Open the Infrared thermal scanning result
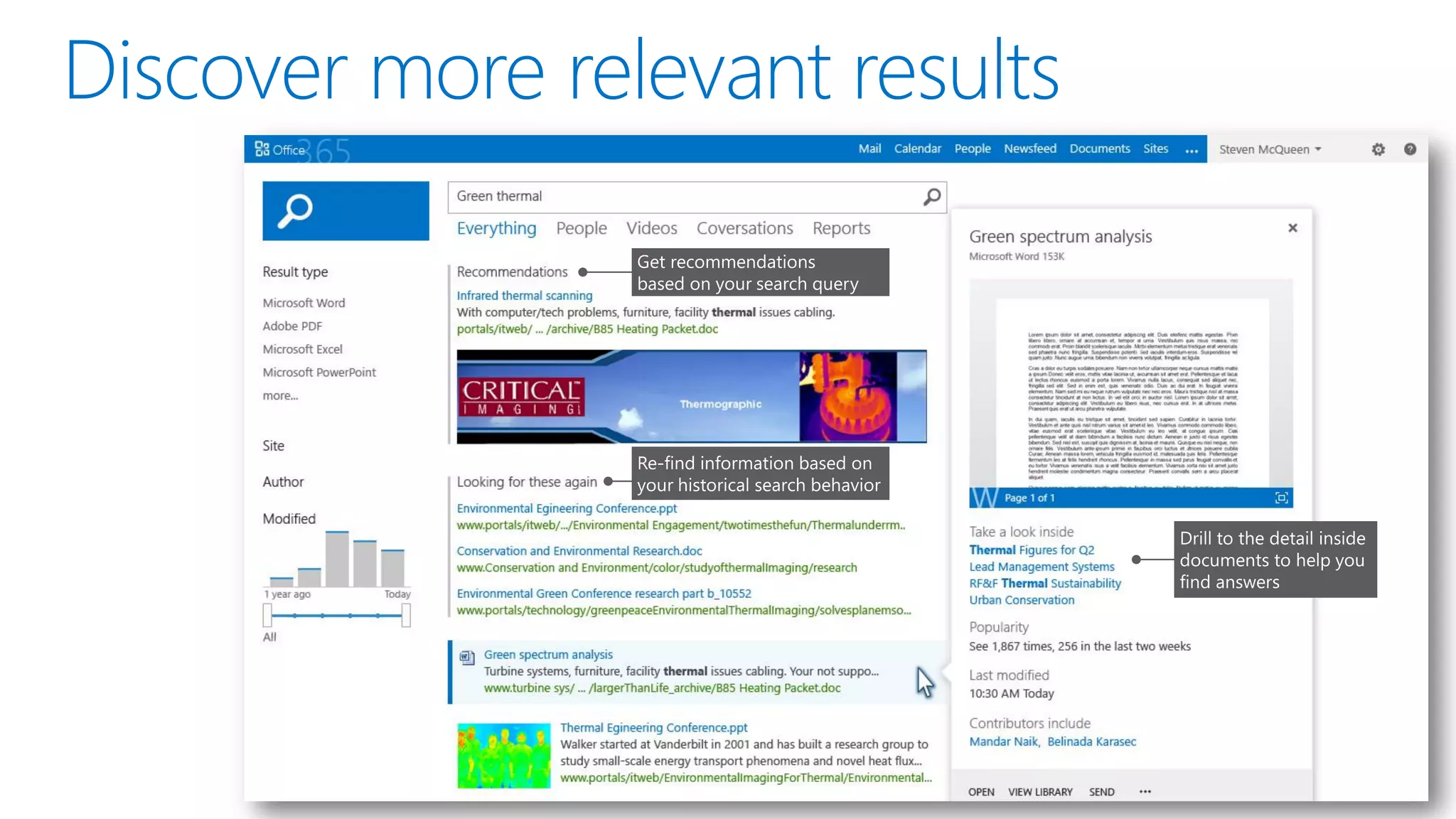 pyautogui.click(x=524, y=295)
